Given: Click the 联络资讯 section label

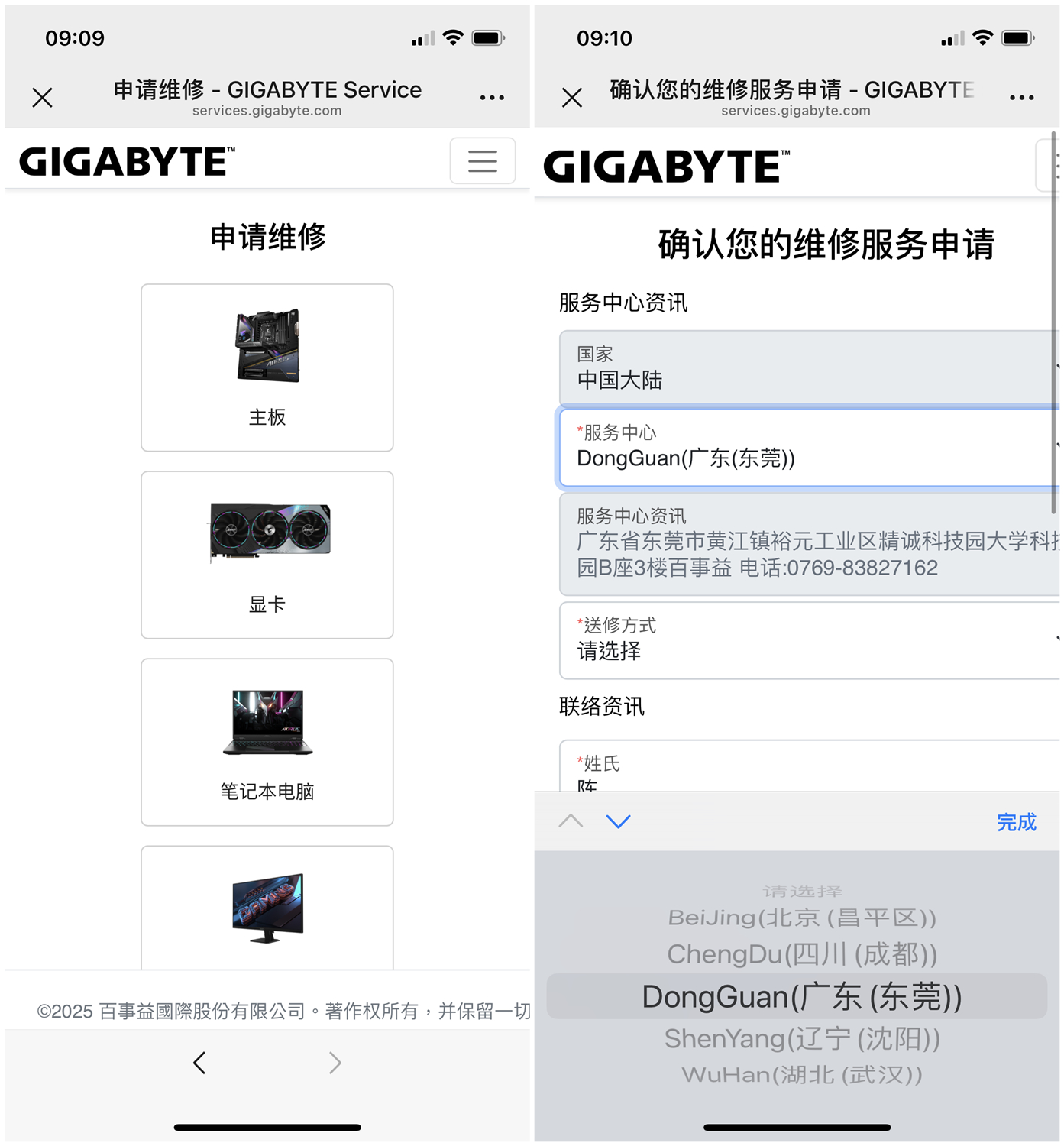Looking at the screenshot, I should pos(602,707).
